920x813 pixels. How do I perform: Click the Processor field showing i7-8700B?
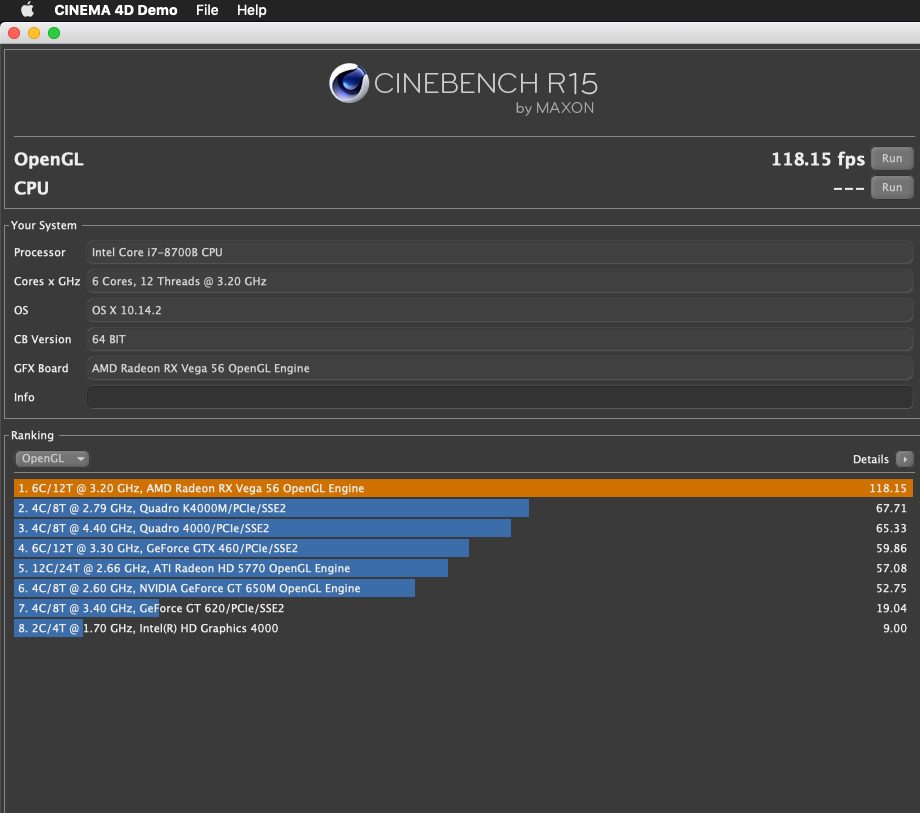[x=499, y=252]
